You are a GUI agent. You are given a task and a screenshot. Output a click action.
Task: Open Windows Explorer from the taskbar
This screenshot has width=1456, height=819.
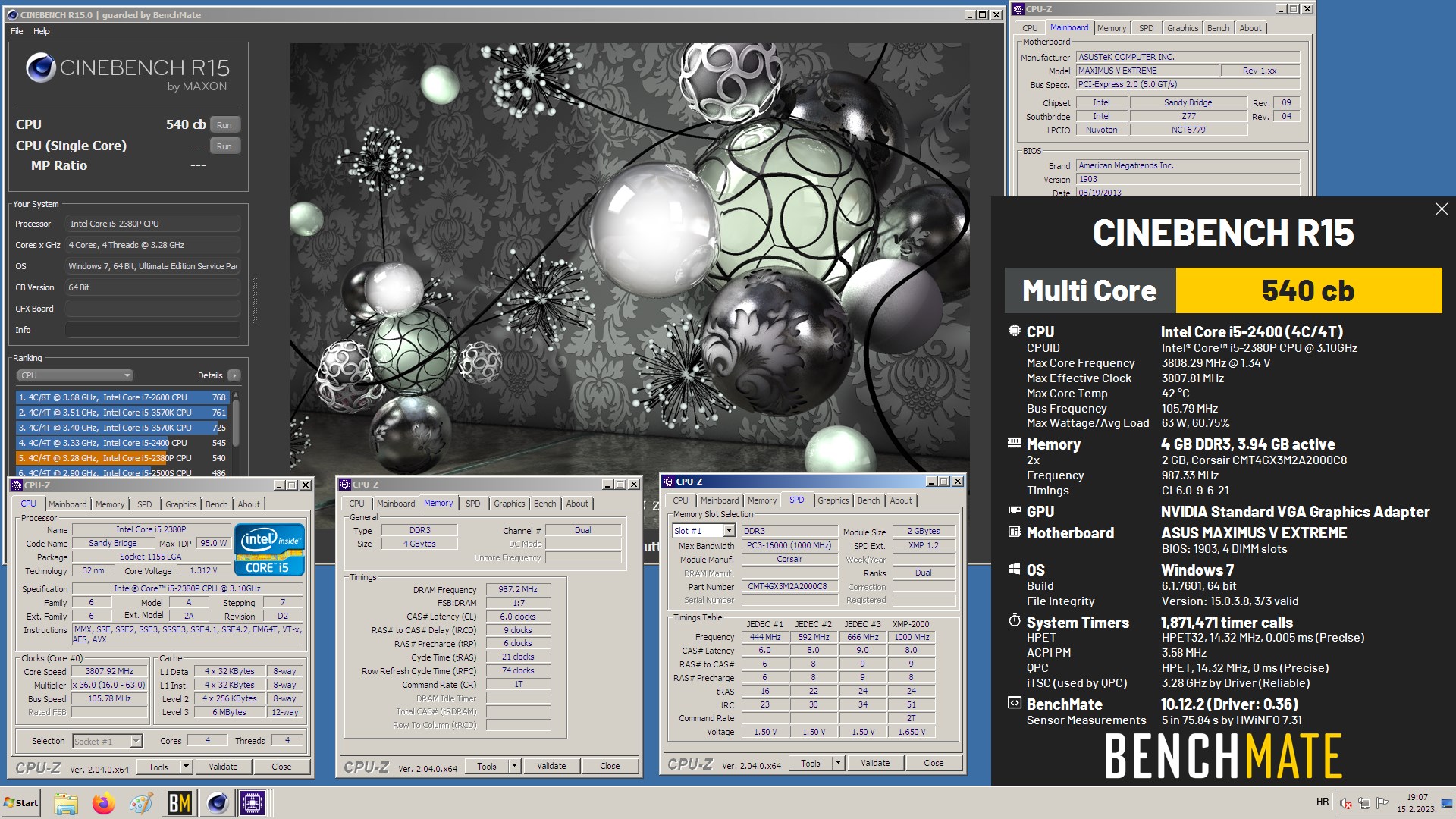pos(66,803)
